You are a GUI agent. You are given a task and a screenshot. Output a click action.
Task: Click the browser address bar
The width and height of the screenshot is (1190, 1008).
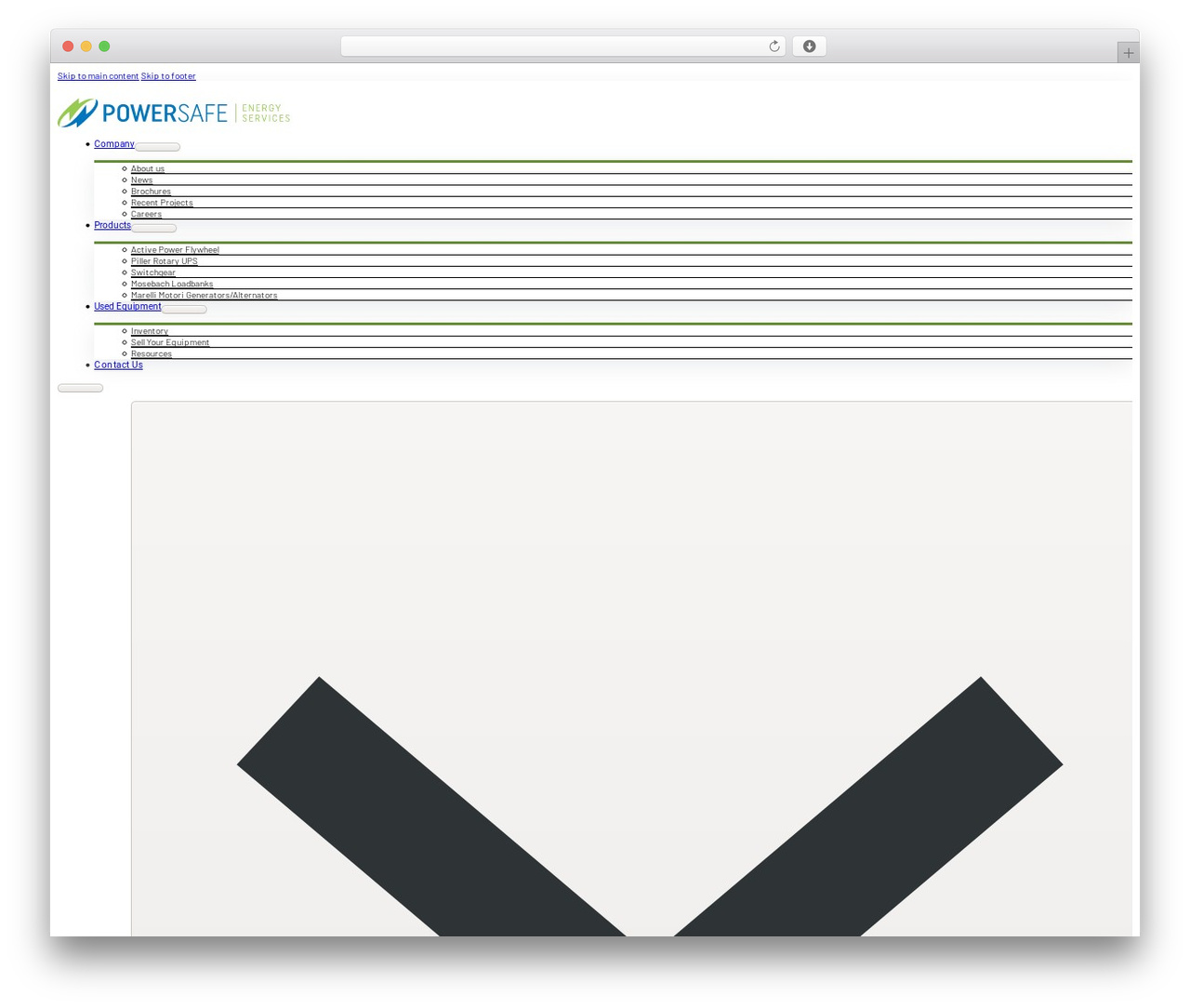point(562,46)
